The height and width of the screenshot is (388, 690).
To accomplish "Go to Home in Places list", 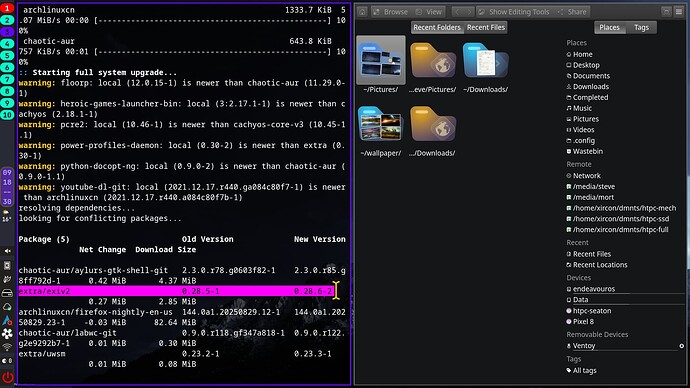I will pos(579,54).
